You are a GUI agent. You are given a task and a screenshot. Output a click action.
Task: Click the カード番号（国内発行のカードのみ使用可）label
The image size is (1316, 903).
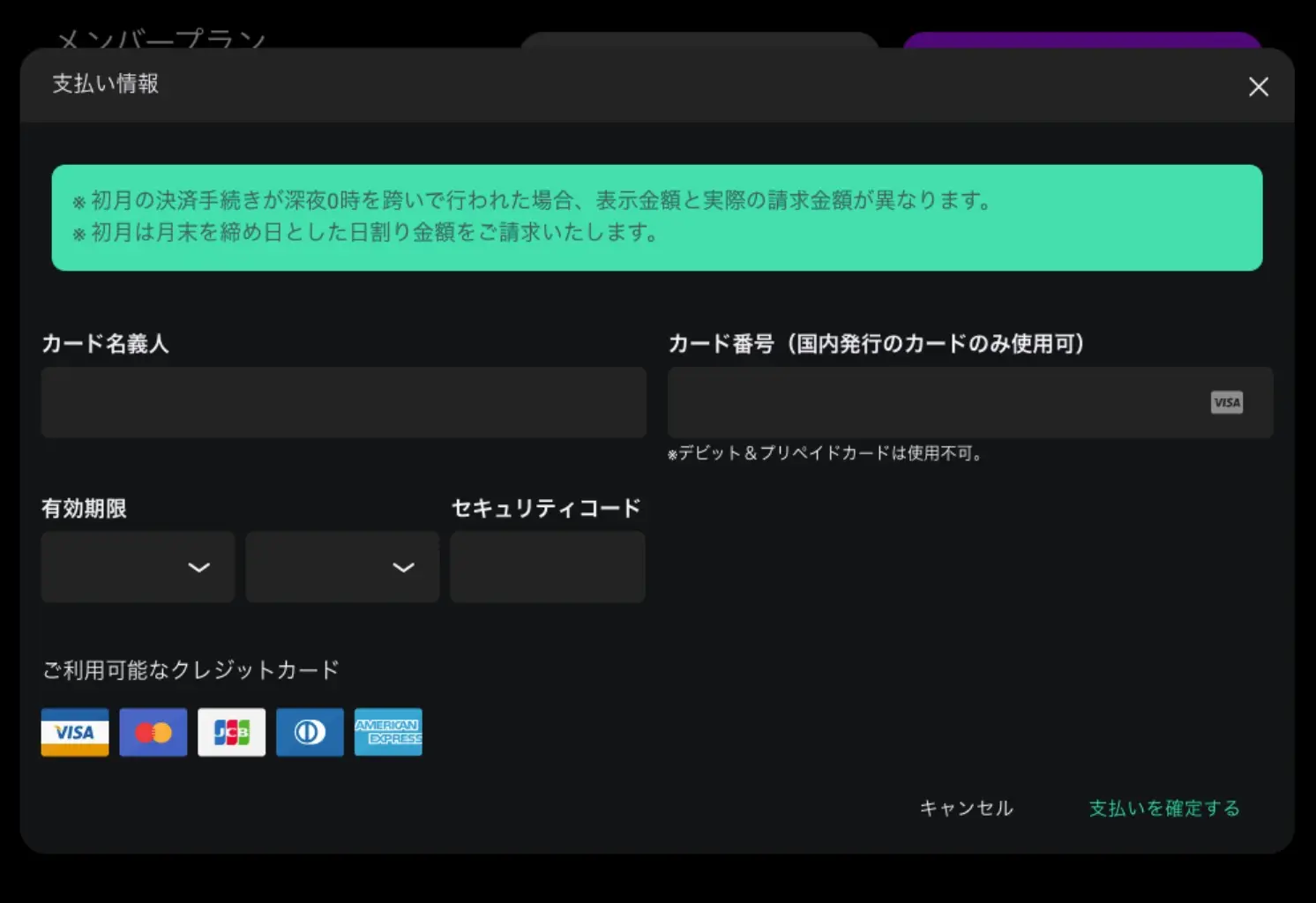877,343
